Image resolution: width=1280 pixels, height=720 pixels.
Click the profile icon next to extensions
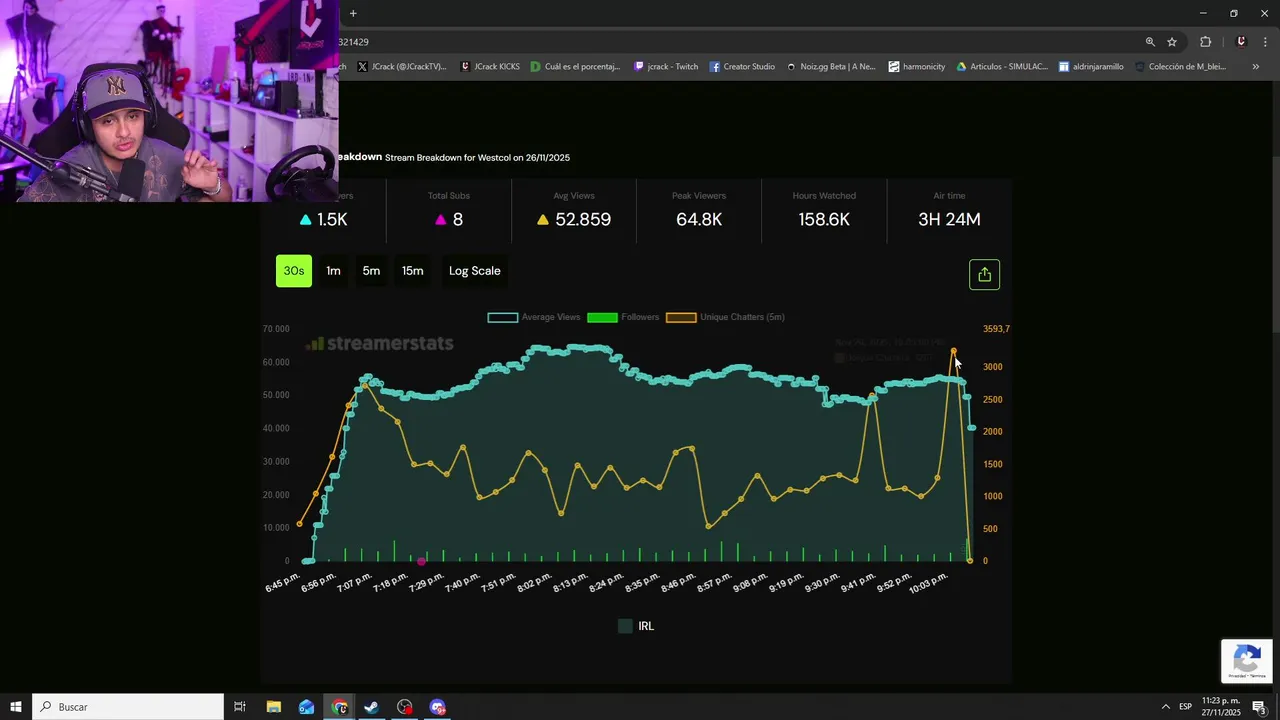click(1241, 42)
